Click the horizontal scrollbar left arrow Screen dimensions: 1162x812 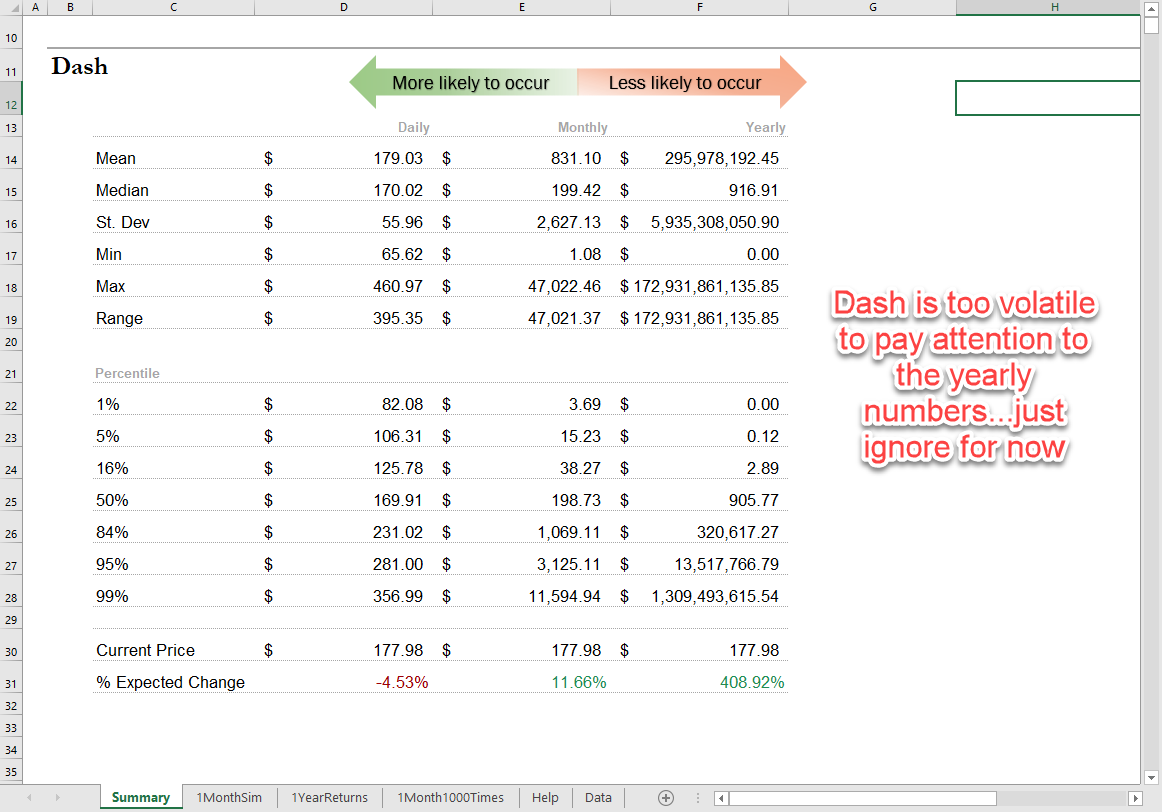click(x=721, y=798)
